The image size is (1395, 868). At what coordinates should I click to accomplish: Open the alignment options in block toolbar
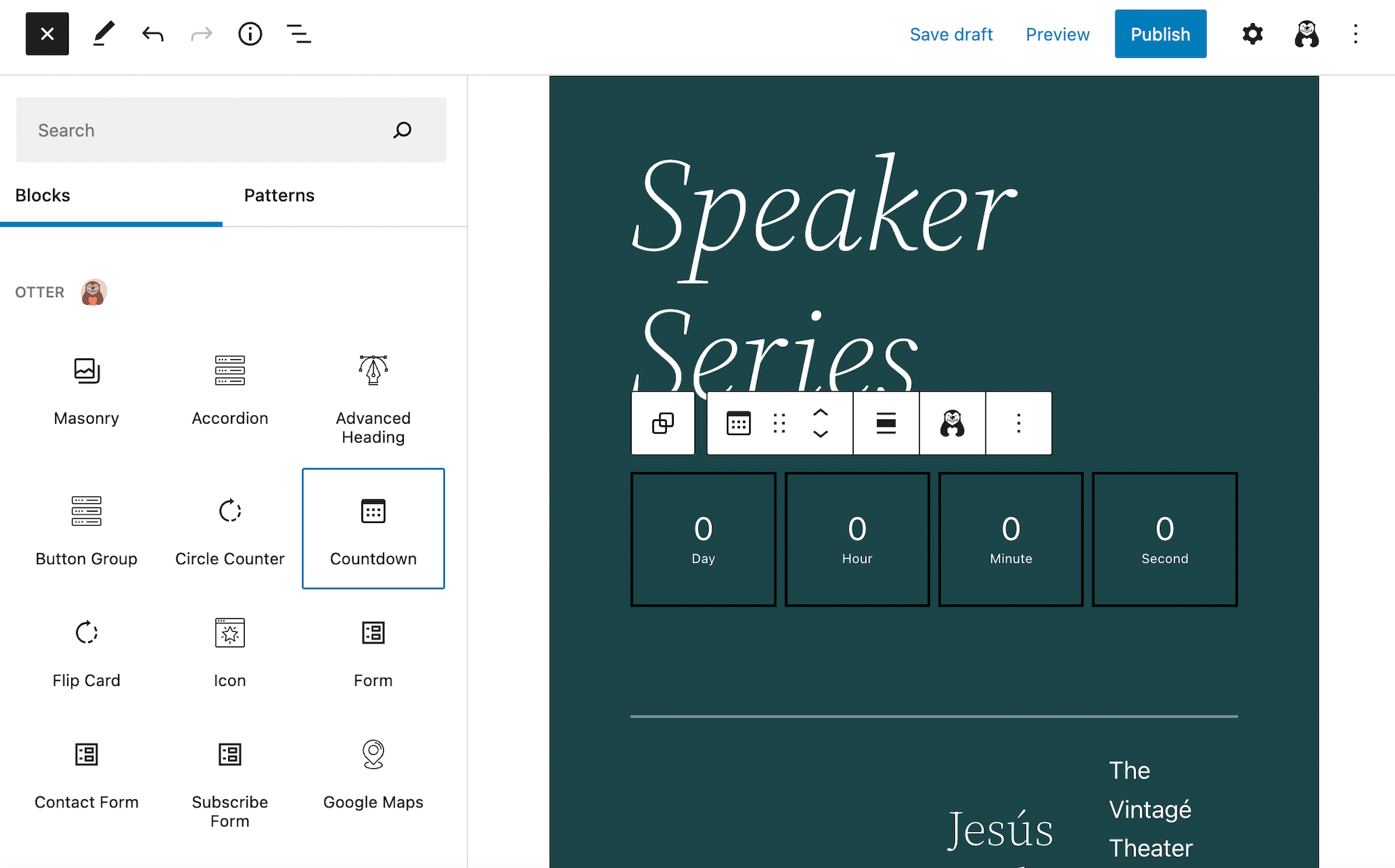[x=886, y=423]
